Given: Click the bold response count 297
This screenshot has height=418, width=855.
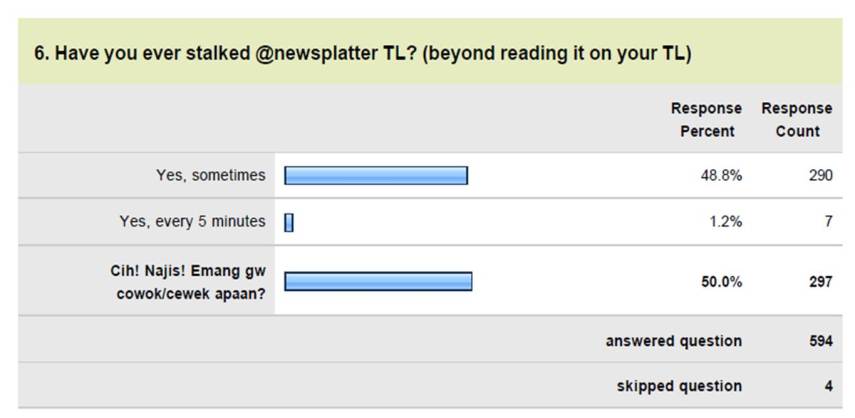Looking at the screenshot, I should [820, 282].
